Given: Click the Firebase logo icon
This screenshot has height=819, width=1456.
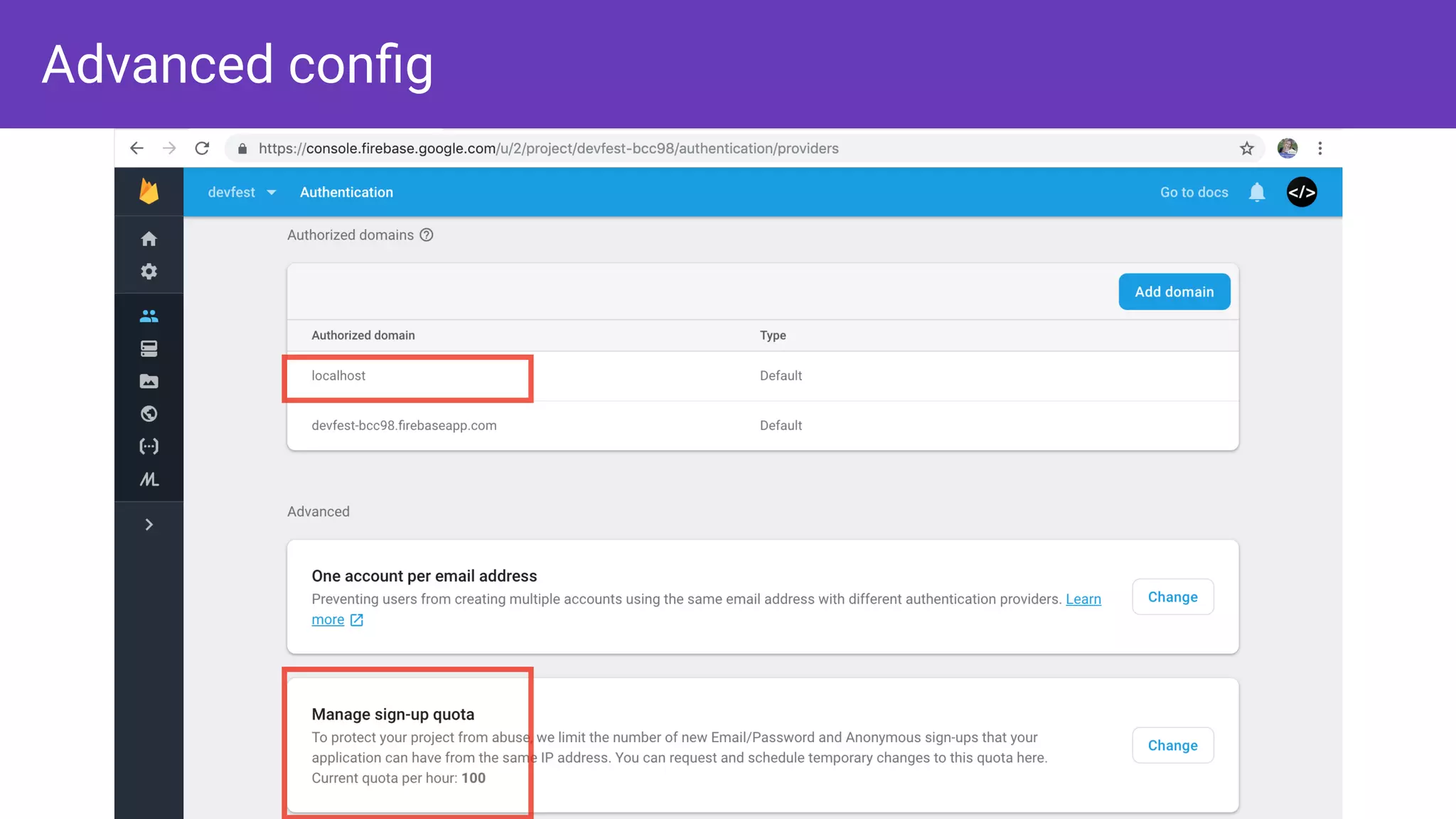Looking at the screenshot, I should click(x=149, y=191).
